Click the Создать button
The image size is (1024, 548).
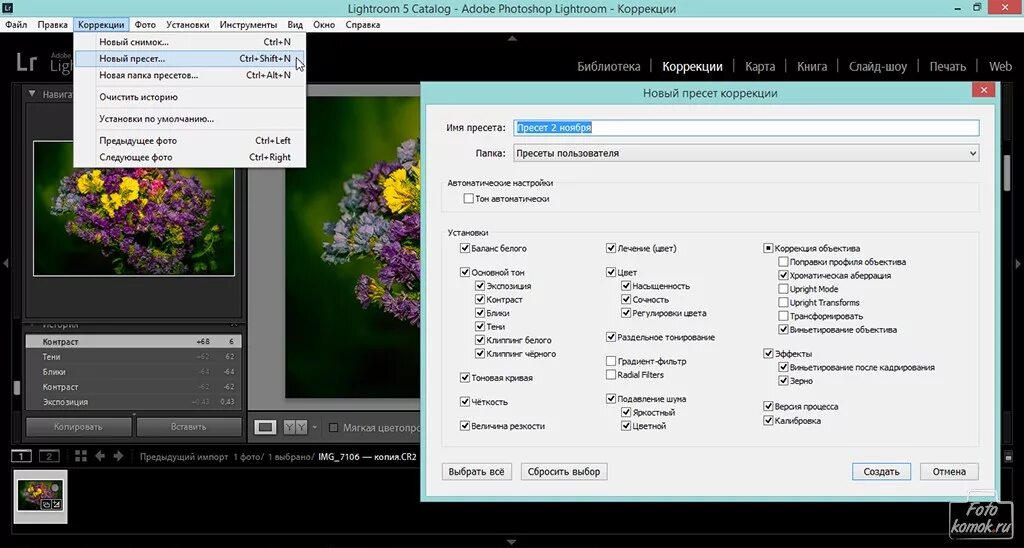pos(882,472)
